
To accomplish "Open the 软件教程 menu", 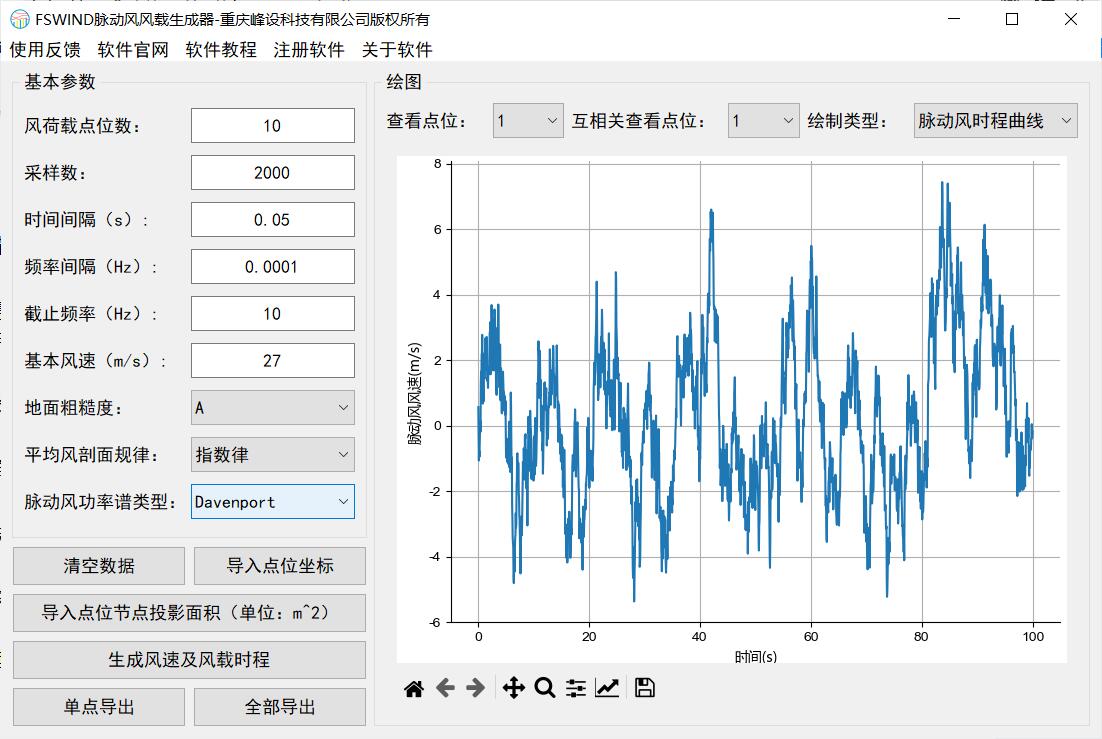I will pos(221,50).
